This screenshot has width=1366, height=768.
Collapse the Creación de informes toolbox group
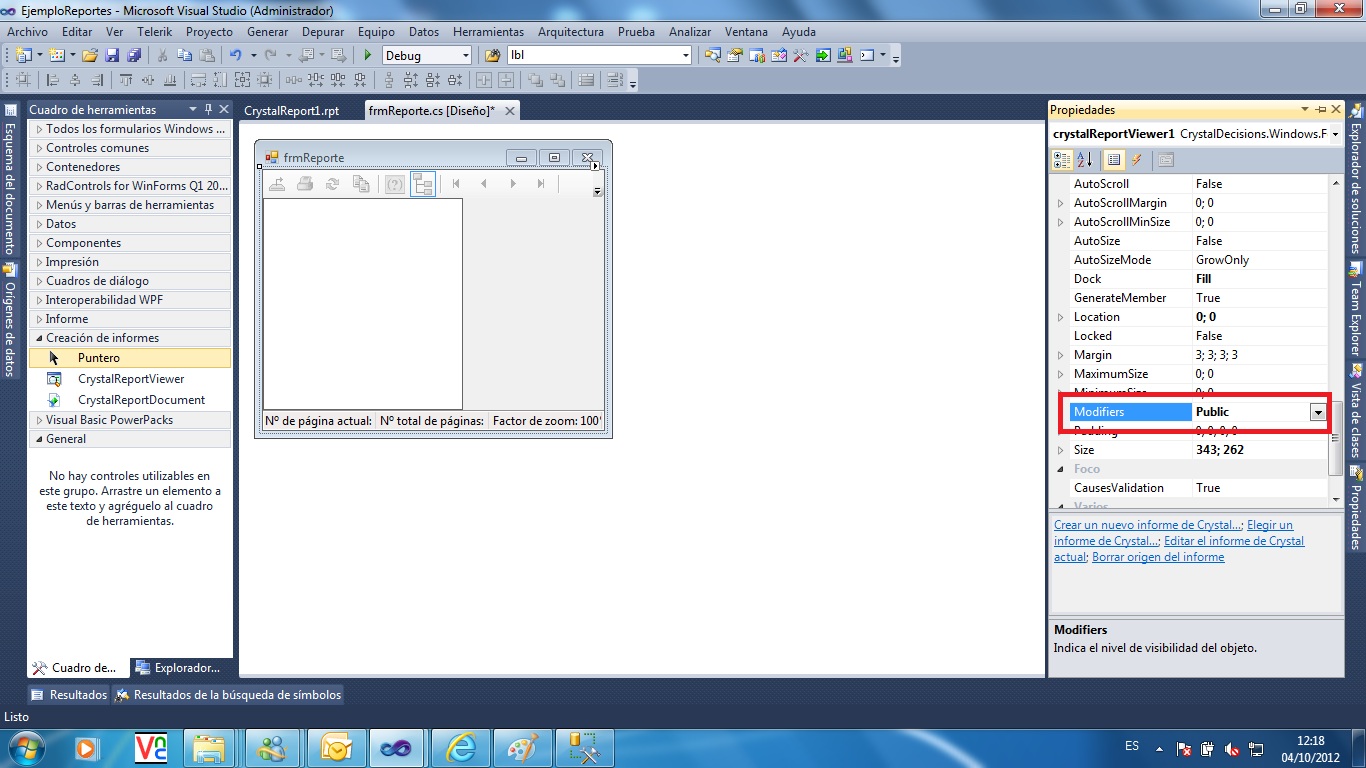tap(39, 338)
